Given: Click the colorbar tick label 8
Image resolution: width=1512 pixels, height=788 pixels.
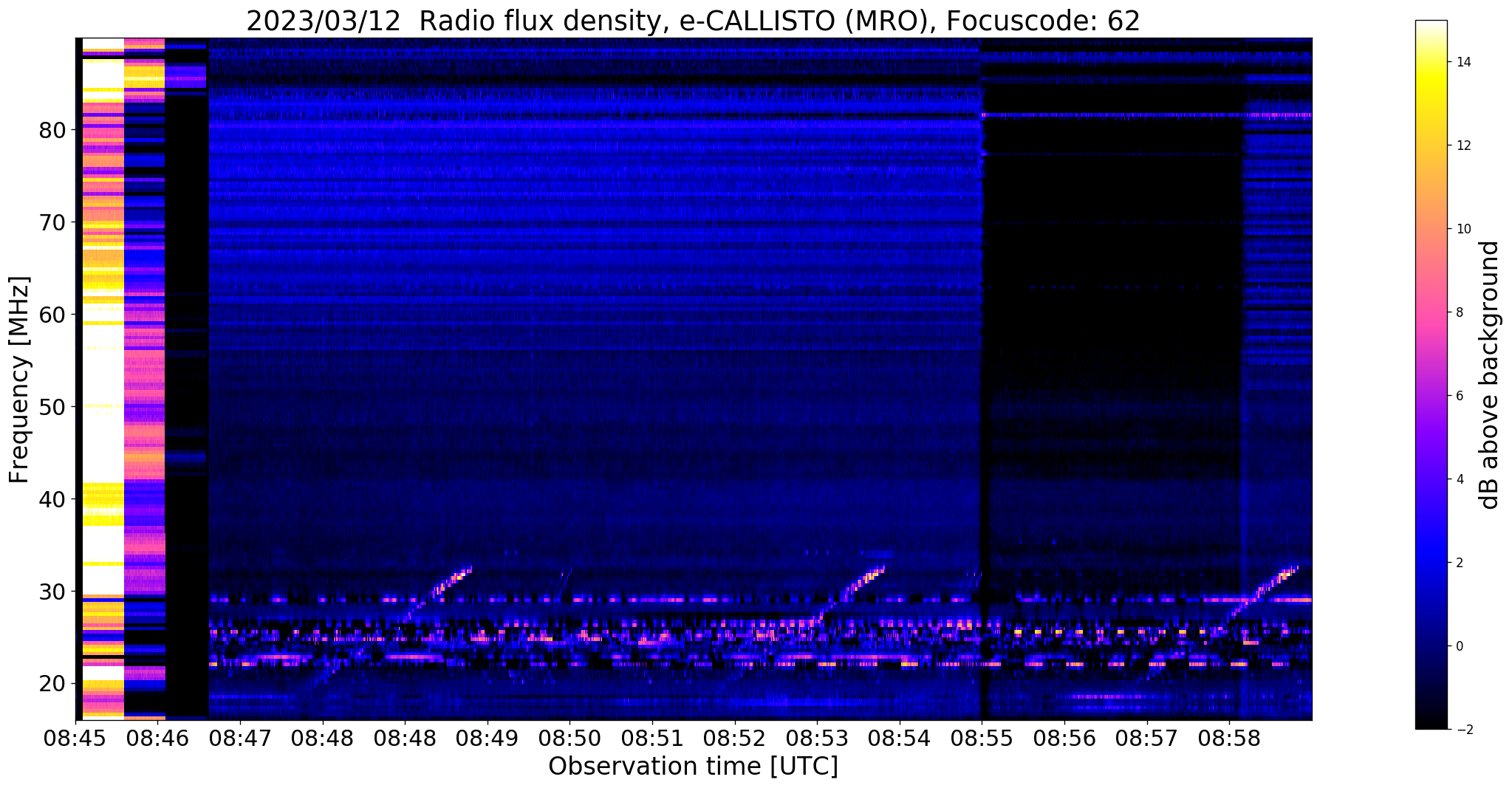Looking at the screenshot, I should [1460, 312].
